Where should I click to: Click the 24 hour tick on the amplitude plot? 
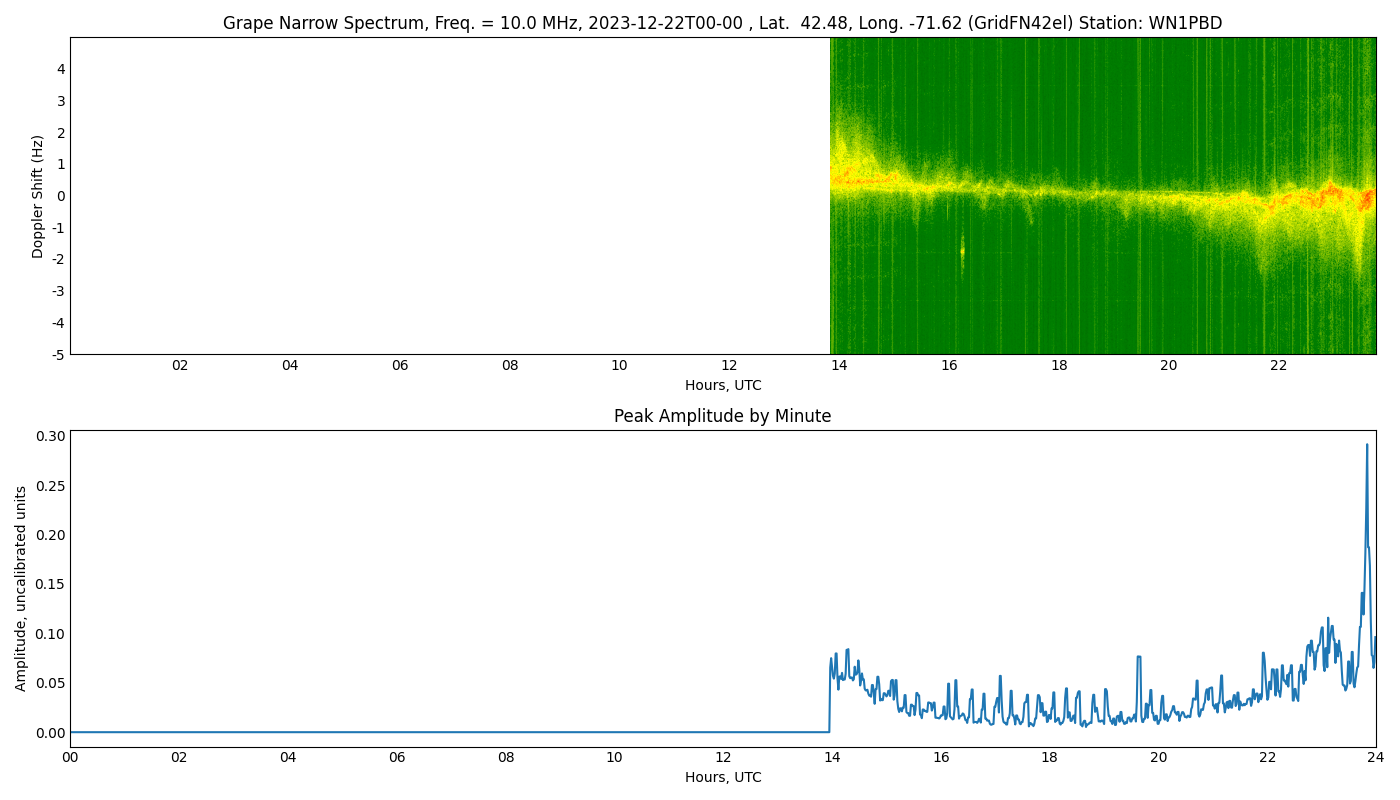[x=1376, y=755]
